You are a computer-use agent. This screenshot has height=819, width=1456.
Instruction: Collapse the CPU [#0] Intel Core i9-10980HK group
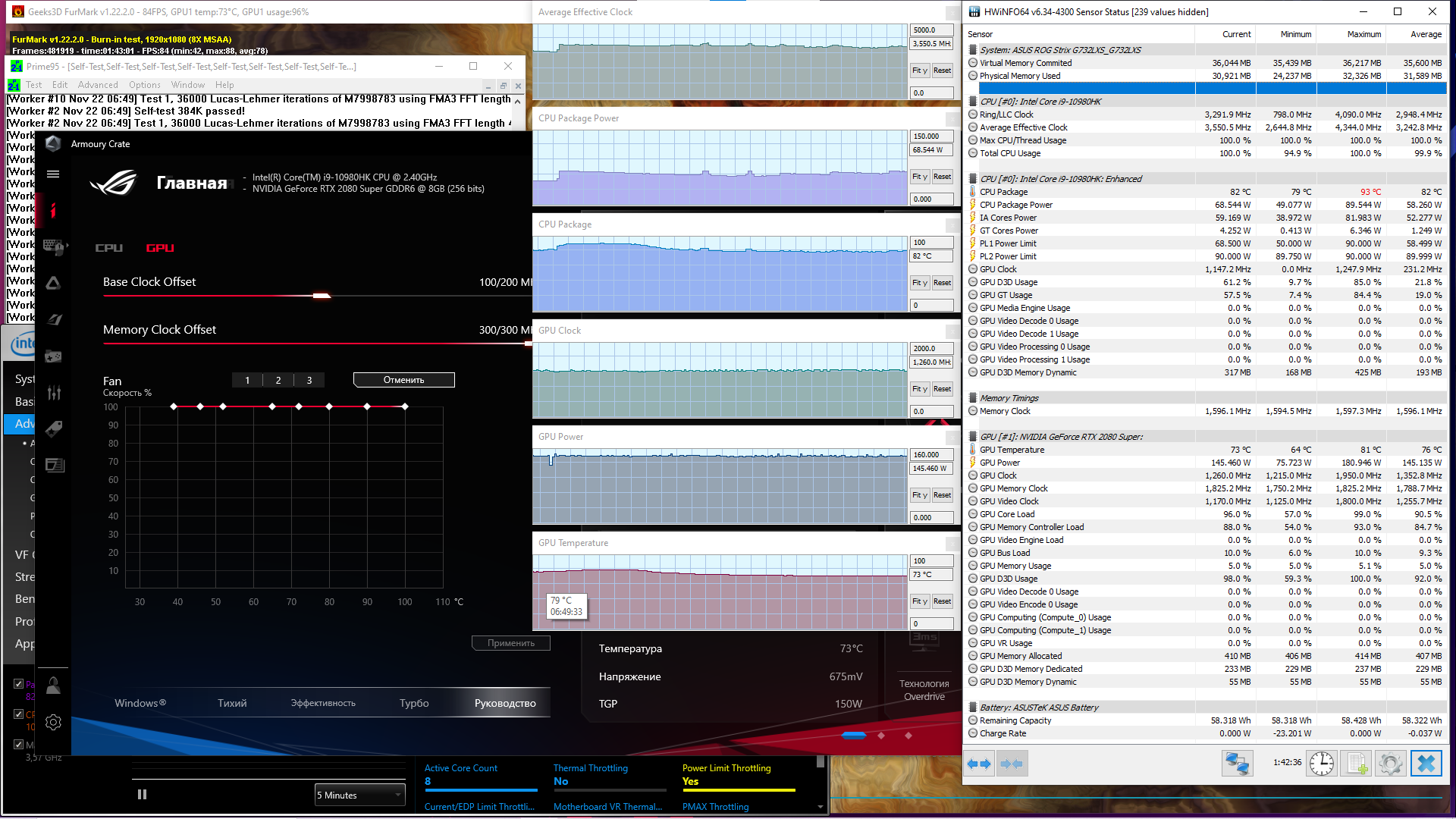pos(973,102)
